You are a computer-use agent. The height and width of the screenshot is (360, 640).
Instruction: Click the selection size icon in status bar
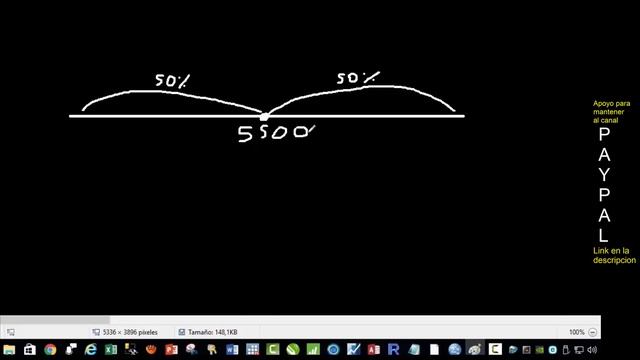11,332
